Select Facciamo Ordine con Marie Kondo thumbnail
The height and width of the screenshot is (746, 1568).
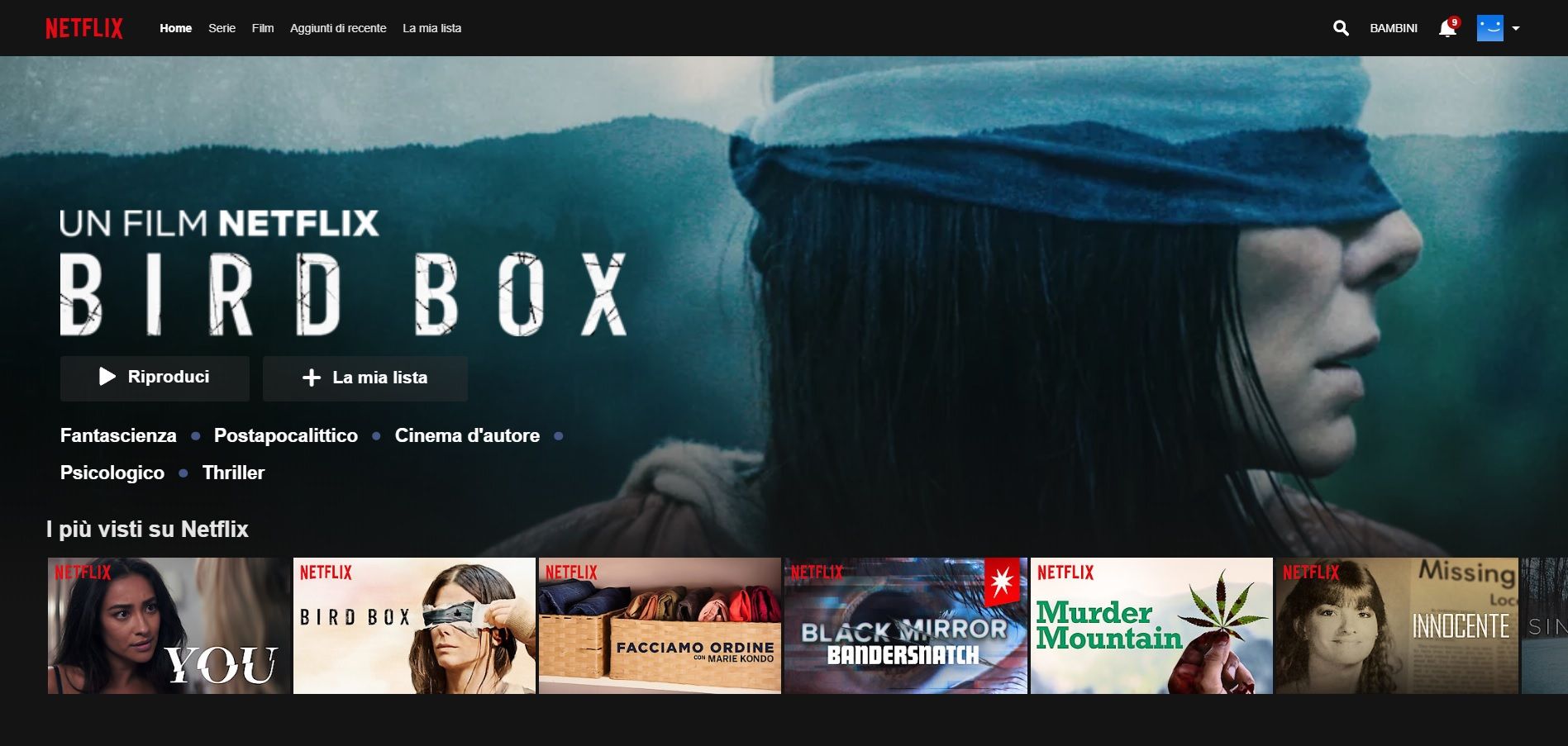660,625
